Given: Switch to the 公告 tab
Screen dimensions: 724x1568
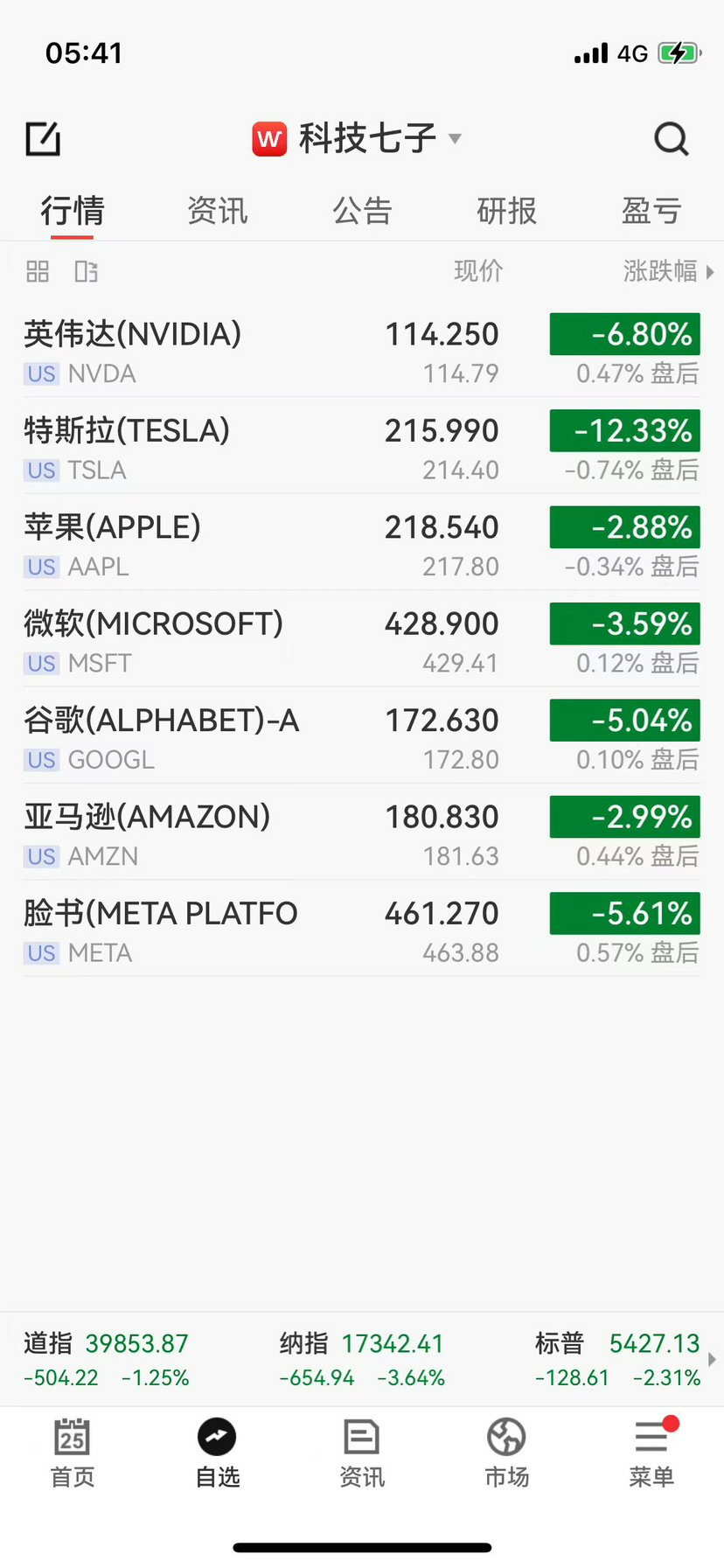Looking at the screenshot, I should [x=362, y=211].
